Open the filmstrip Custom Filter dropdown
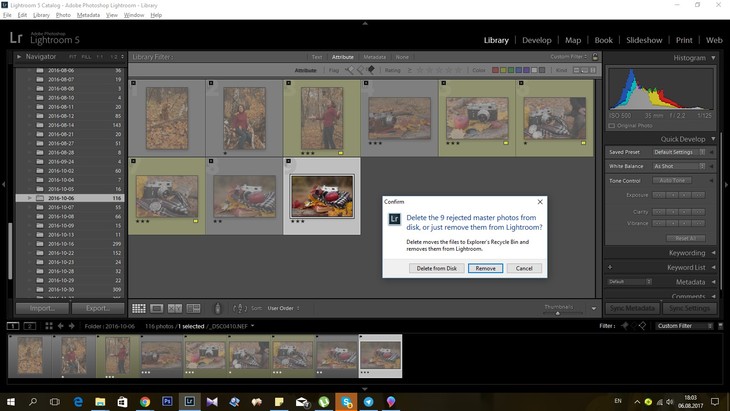730x411 pixels. [x=684, y=326]
